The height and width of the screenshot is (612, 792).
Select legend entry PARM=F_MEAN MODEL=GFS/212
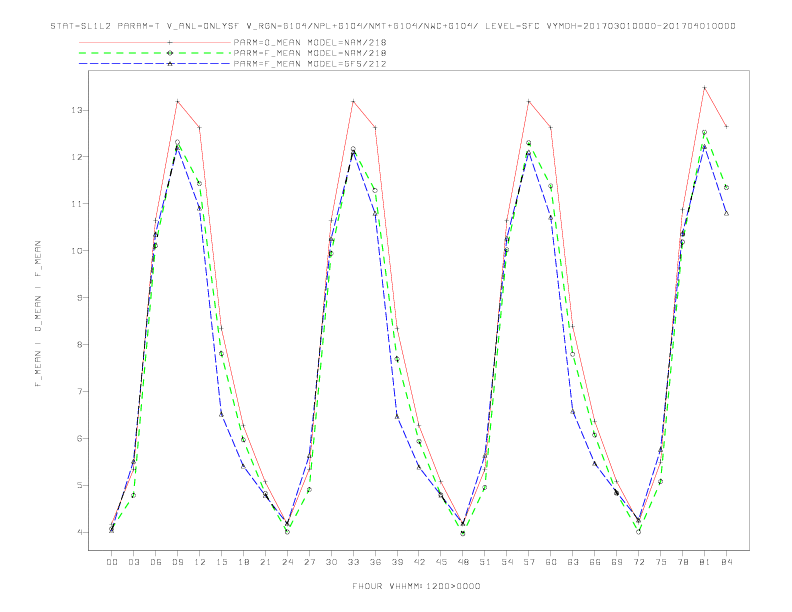coord(310,64)
